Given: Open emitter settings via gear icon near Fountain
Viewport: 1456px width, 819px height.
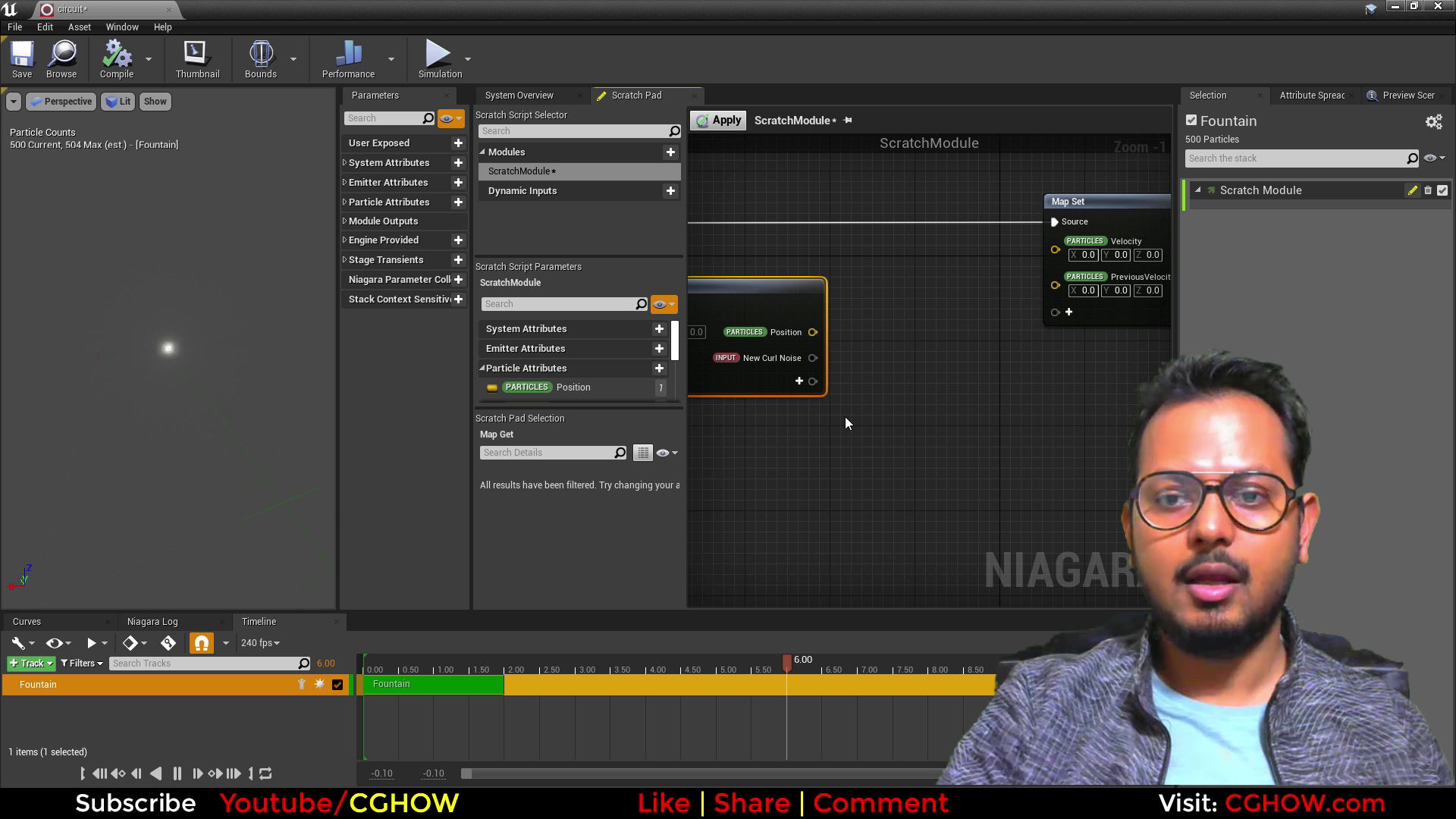Looking at the screenshot, I should (x=1433, y=121).
